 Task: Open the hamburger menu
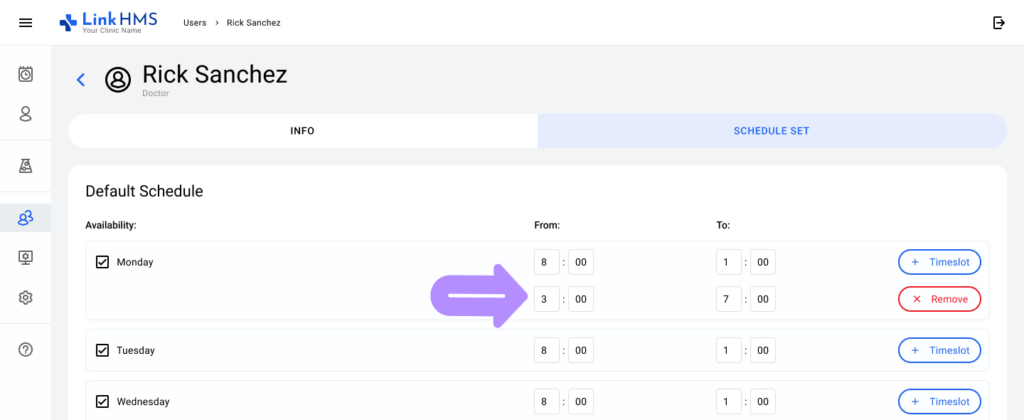tap(25, 23)
